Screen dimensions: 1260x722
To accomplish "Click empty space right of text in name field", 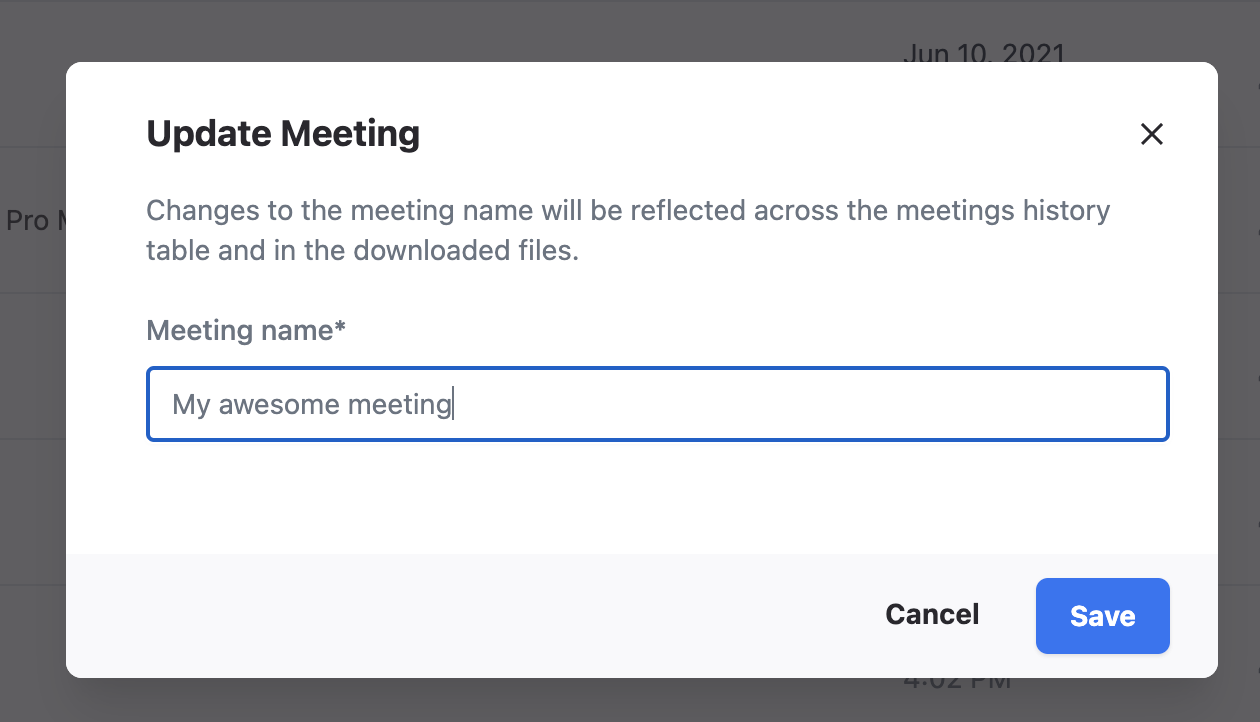I will click(x=800, y=404).
